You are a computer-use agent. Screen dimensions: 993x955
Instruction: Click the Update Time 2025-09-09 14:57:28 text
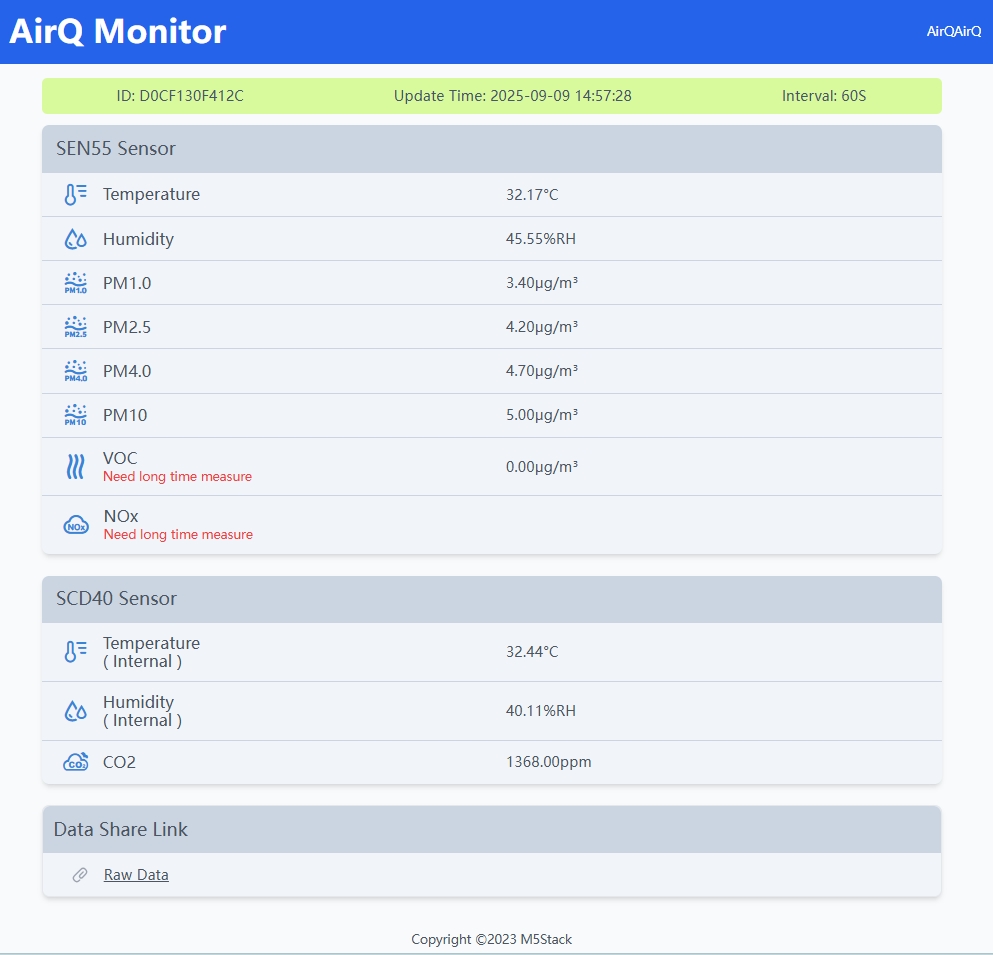pyautogui.click(x=512, y=96)
